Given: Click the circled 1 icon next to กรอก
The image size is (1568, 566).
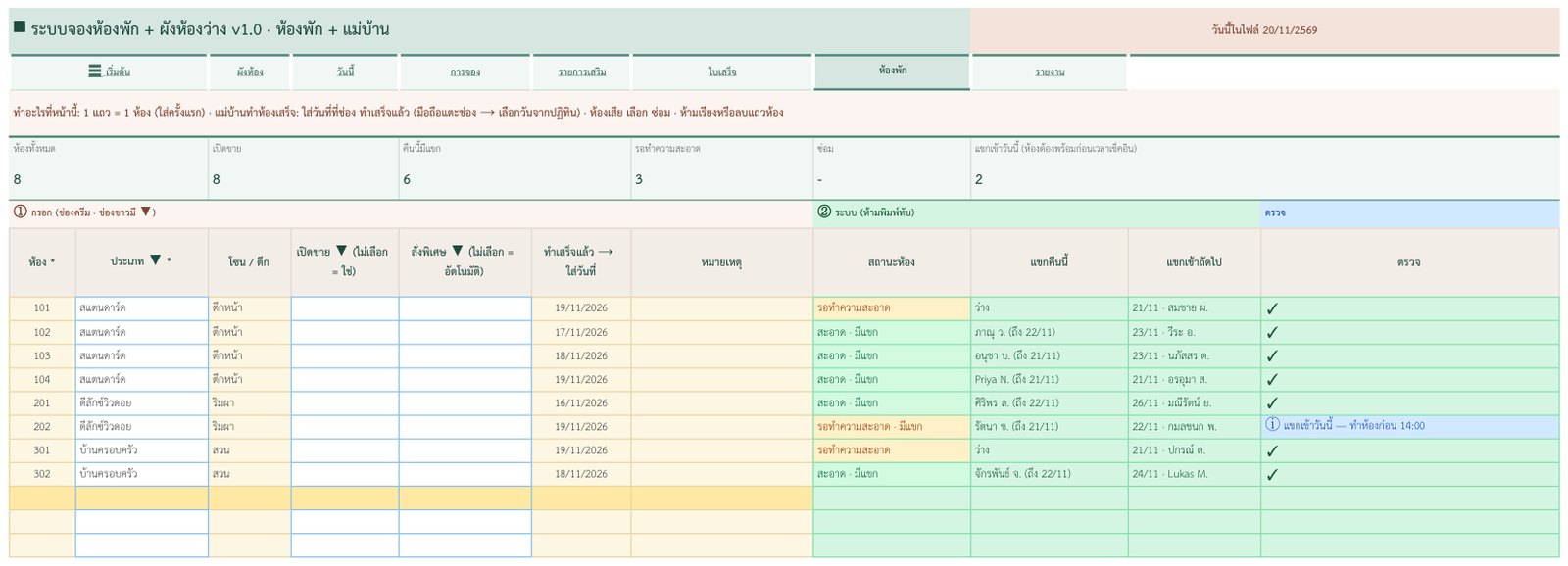Looking at the screenshot, I should click(x=20, y=212).
